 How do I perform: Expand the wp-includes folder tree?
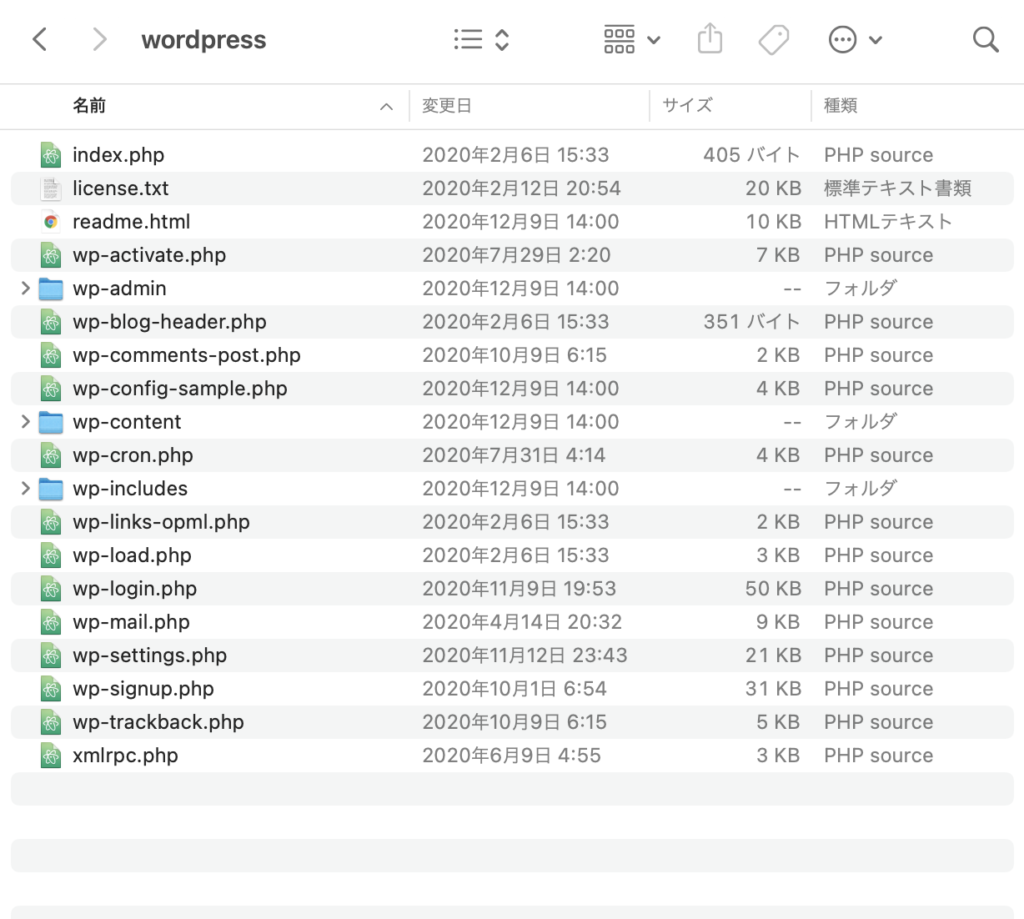coord(25,489)
